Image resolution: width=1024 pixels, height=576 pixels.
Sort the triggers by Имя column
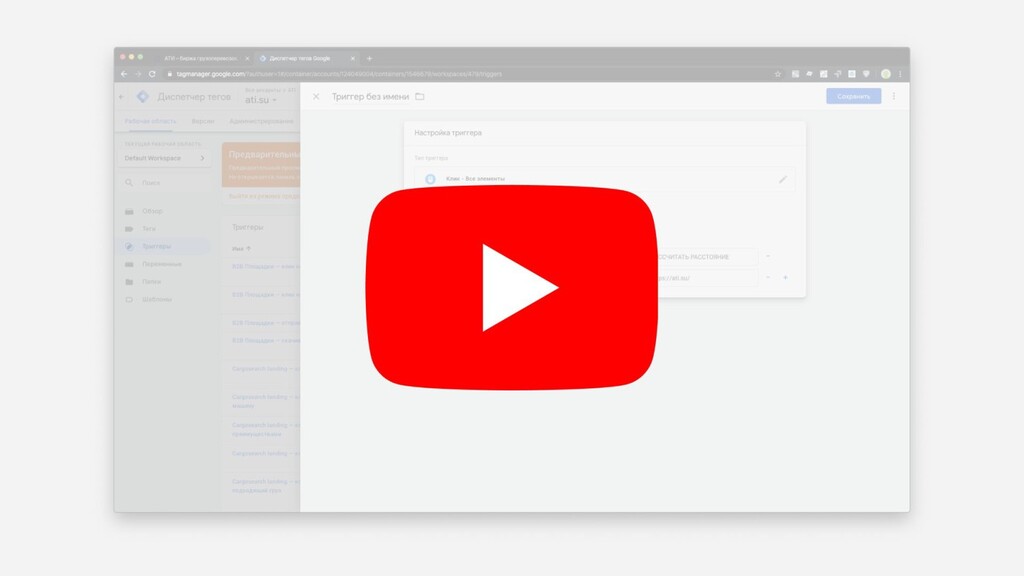click(241, 249)
